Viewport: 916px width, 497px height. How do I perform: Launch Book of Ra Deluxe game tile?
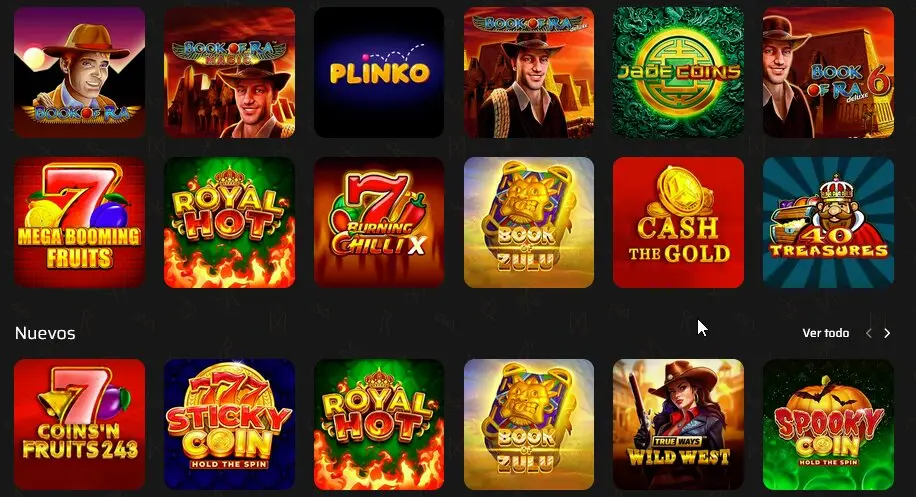coord(529,72)
